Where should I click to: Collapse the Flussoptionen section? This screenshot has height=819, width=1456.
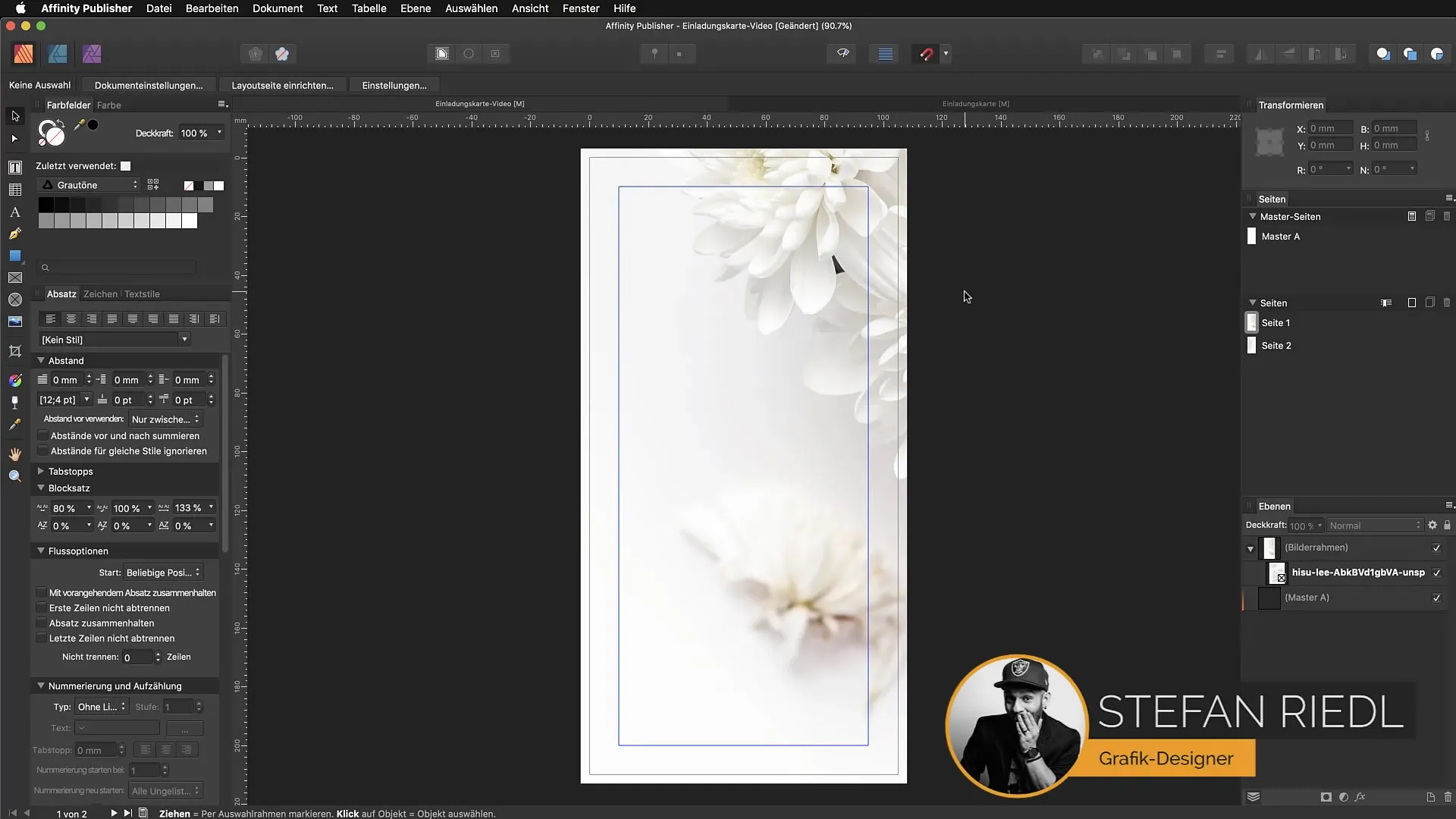[41, 551]
